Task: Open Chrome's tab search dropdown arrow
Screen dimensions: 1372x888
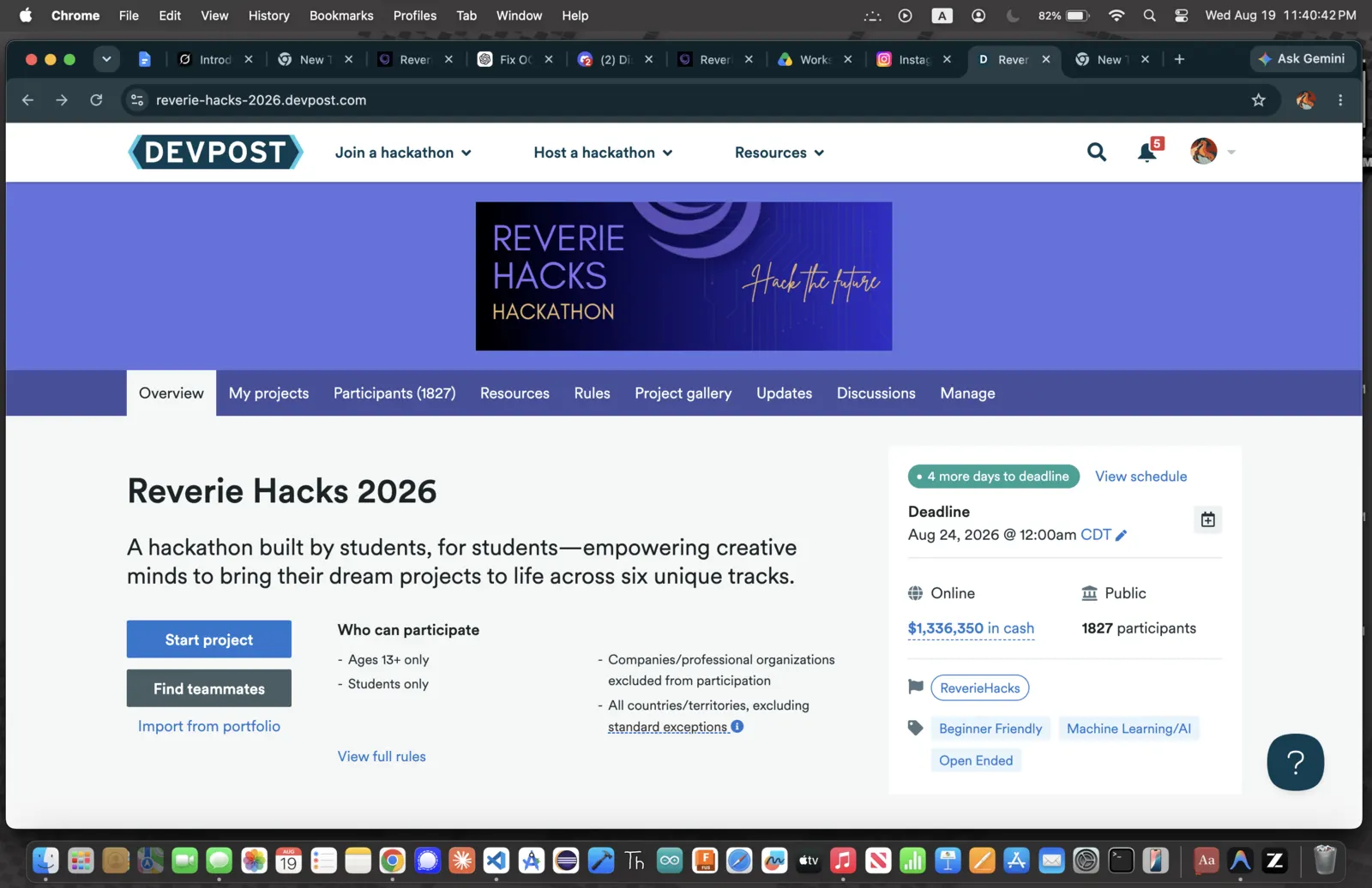Action: point(106,59)
